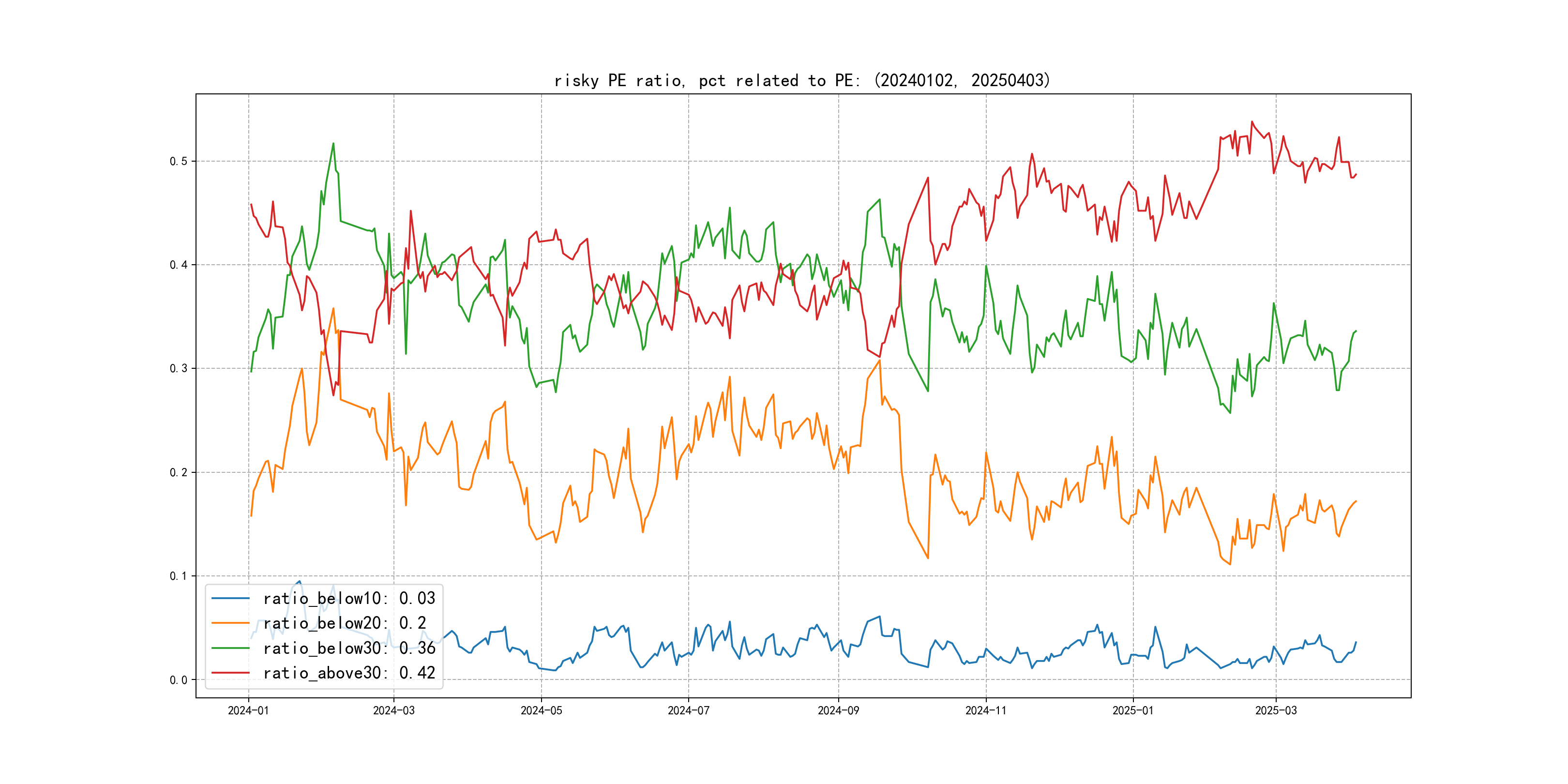The image size is (1568, 784).
Task: Select the 'ratio_below30: 0.36' legend label
Action: pyautogui.click(x=349, y=648)
